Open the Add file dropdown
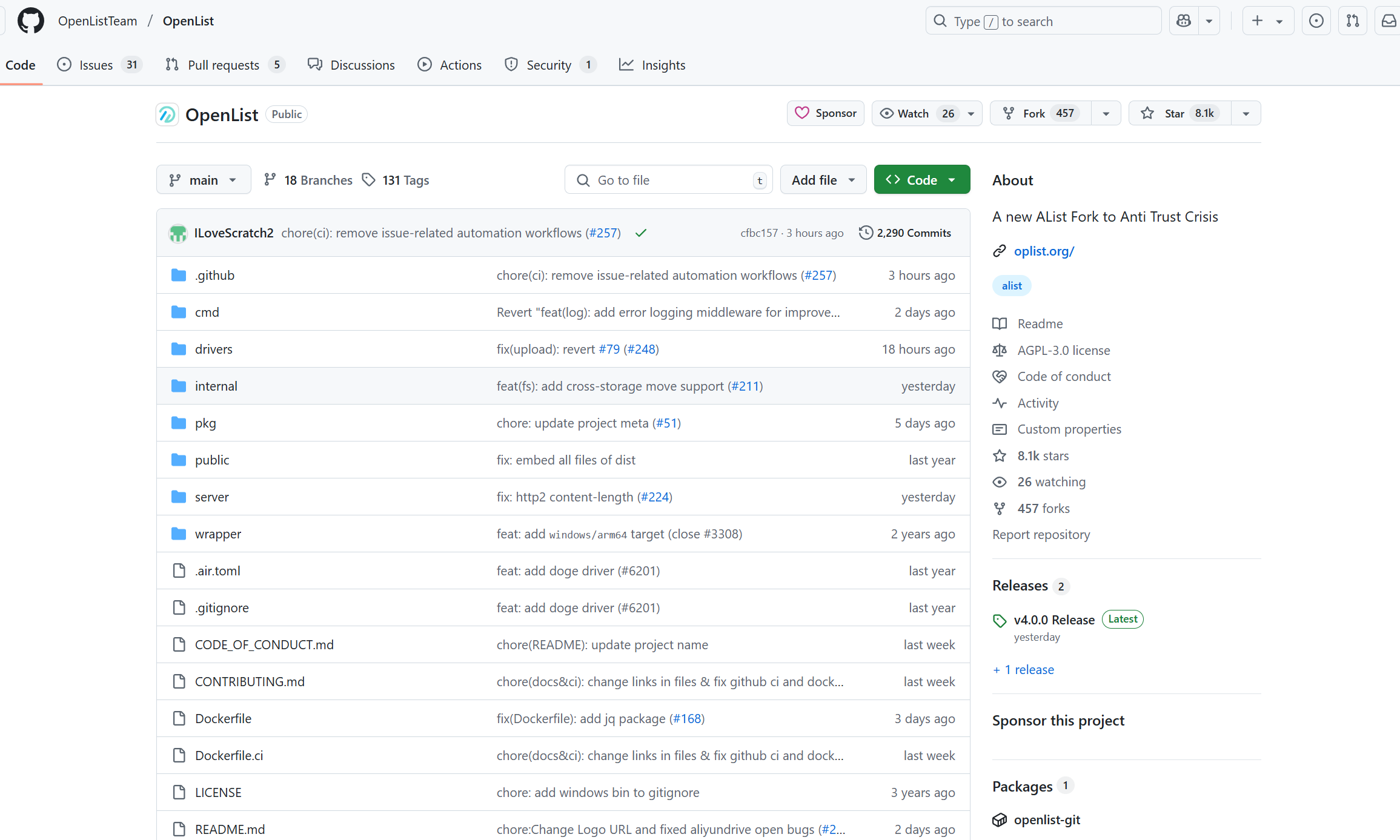The height and width of the screenshot is (840, 1400). (x=823, y=180)
